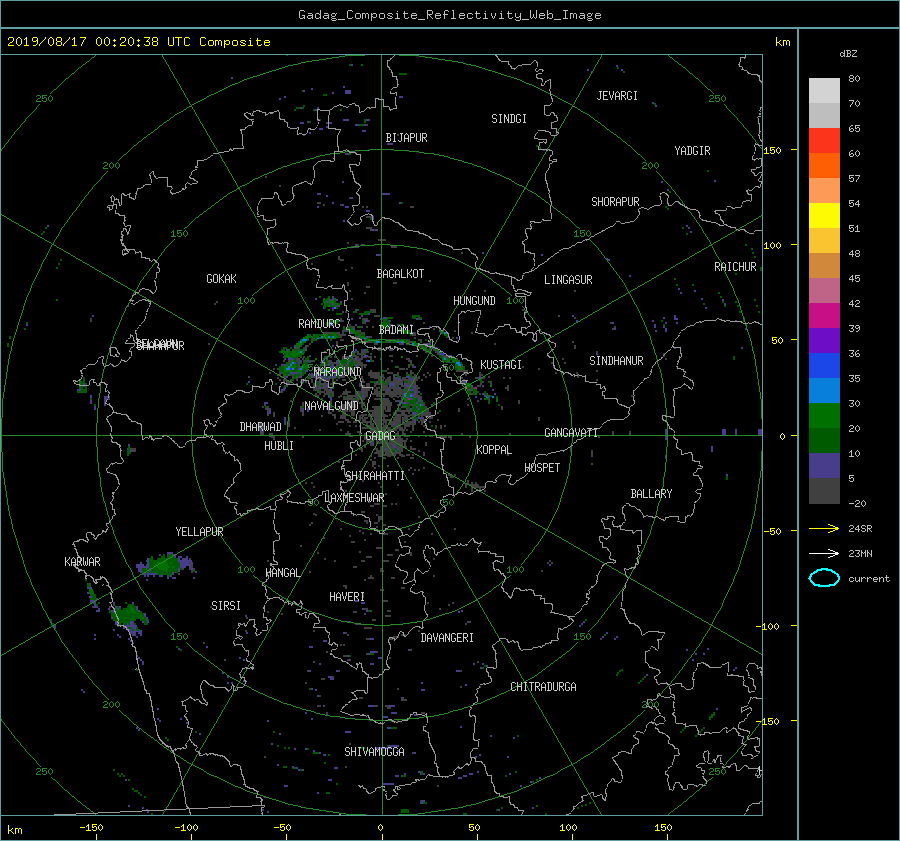Click the KOPPAL city label
900x841 pixels.
pos(494,450)
